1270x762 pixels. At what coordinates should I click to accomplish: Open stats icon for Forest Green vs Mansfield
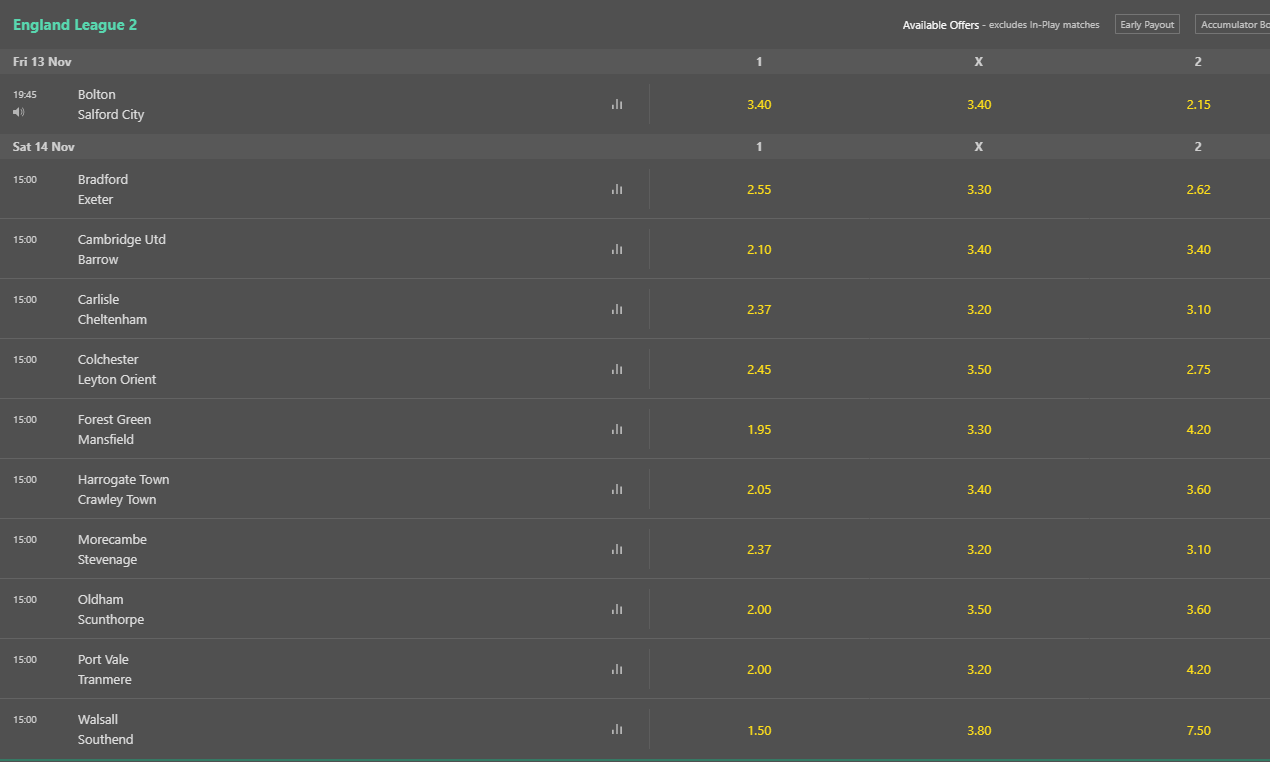617,429
